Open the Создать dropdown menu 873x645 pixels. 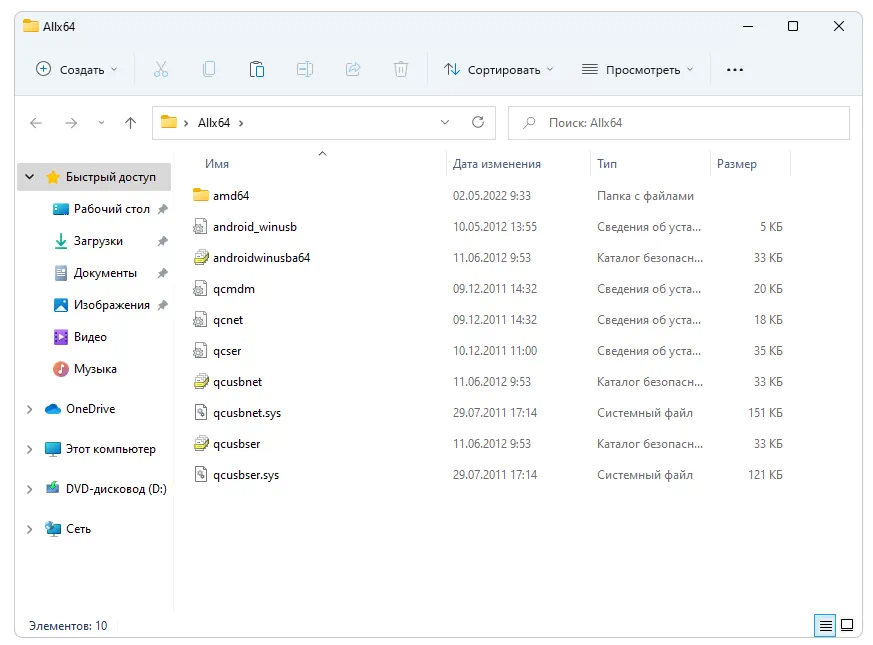coord(77,70)
